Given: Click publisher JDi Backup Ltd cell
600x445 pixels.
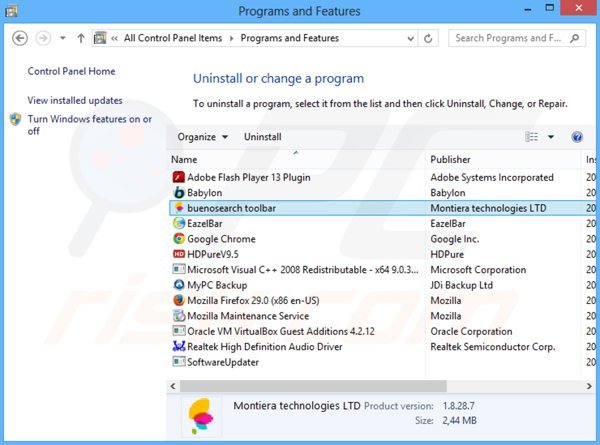Looking at the screenshot, I should [461, 285].
